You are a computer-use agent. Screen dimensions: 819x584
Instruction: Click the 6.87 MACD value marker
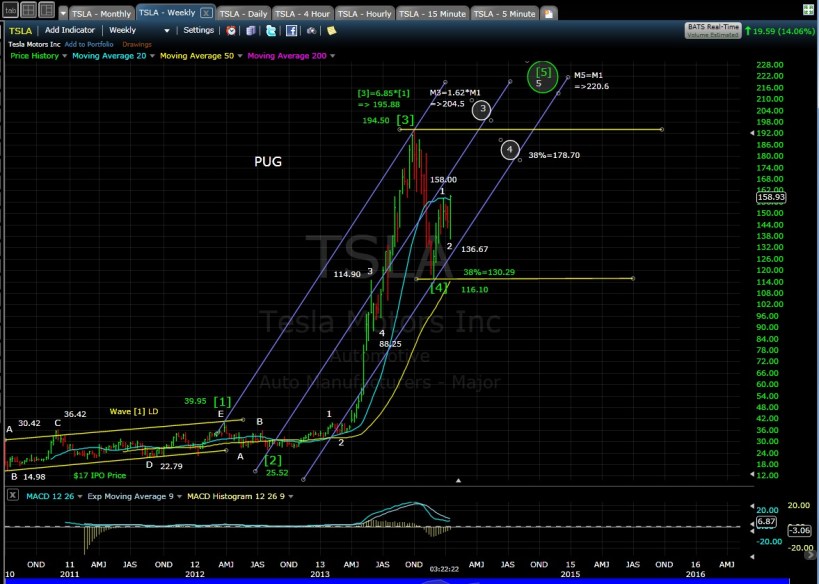(x=766, y=522)
